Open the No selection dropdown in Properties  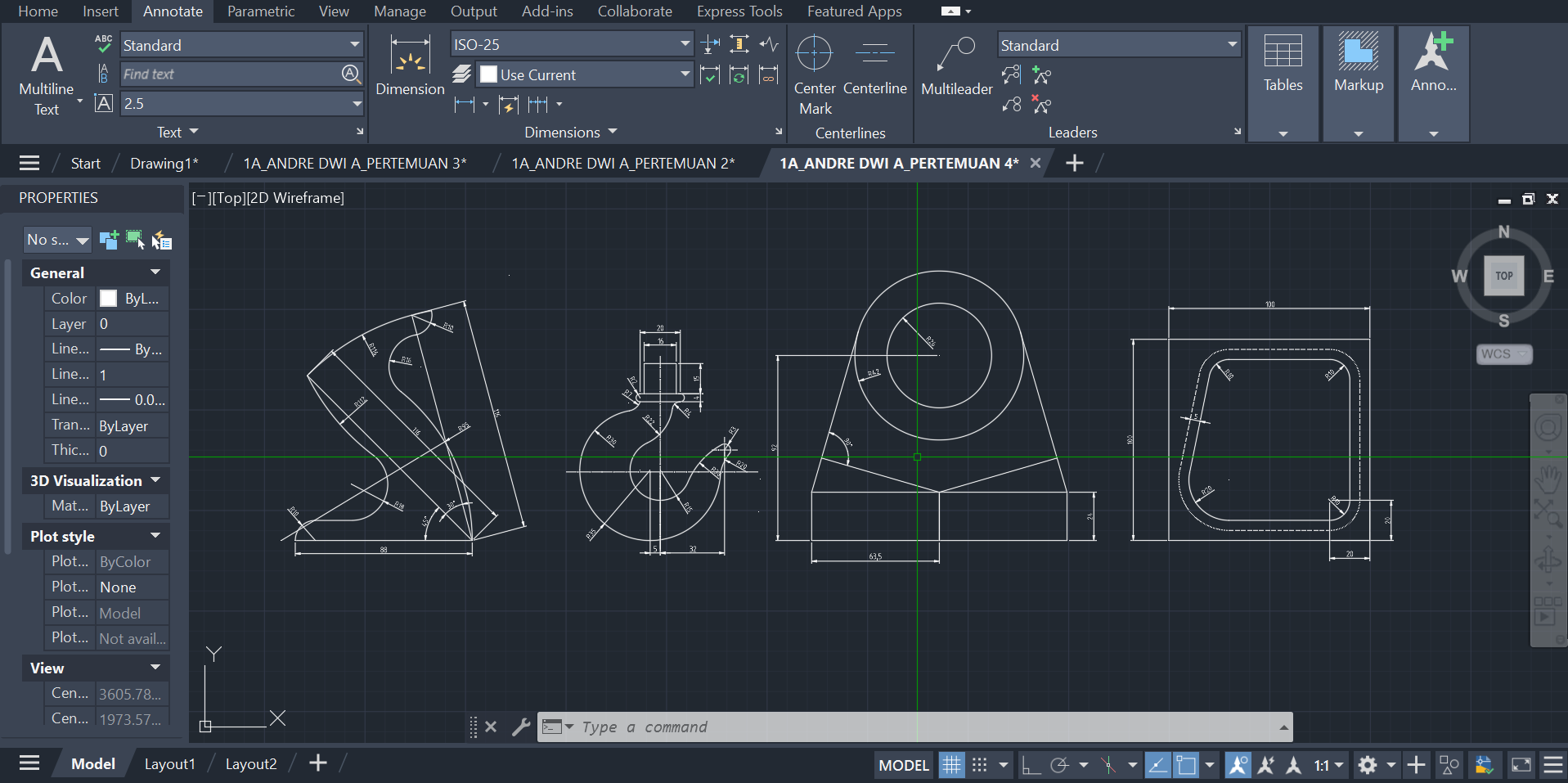(56, 240)
